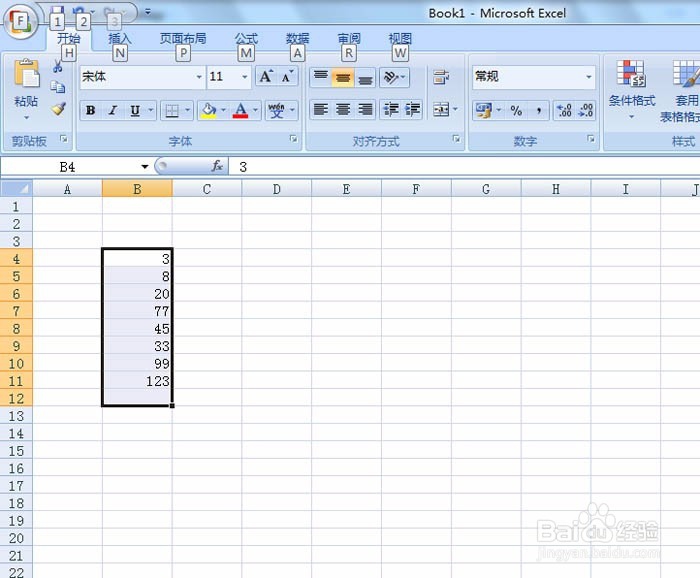The height and width of the screenshot is (578, 700).
Task: Expand borders dropdown arrow
Action: [188, 110]
